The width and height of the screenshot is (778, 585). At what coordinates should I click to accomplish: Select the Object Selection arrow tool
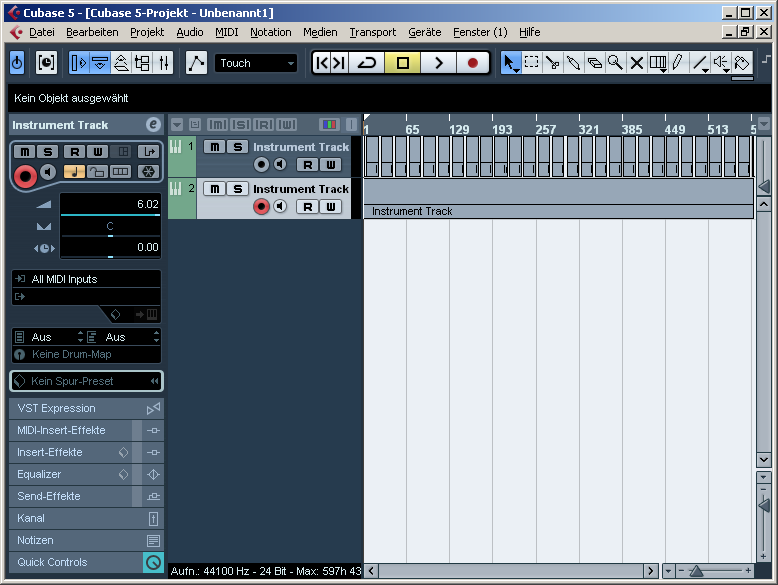(510, 63)
